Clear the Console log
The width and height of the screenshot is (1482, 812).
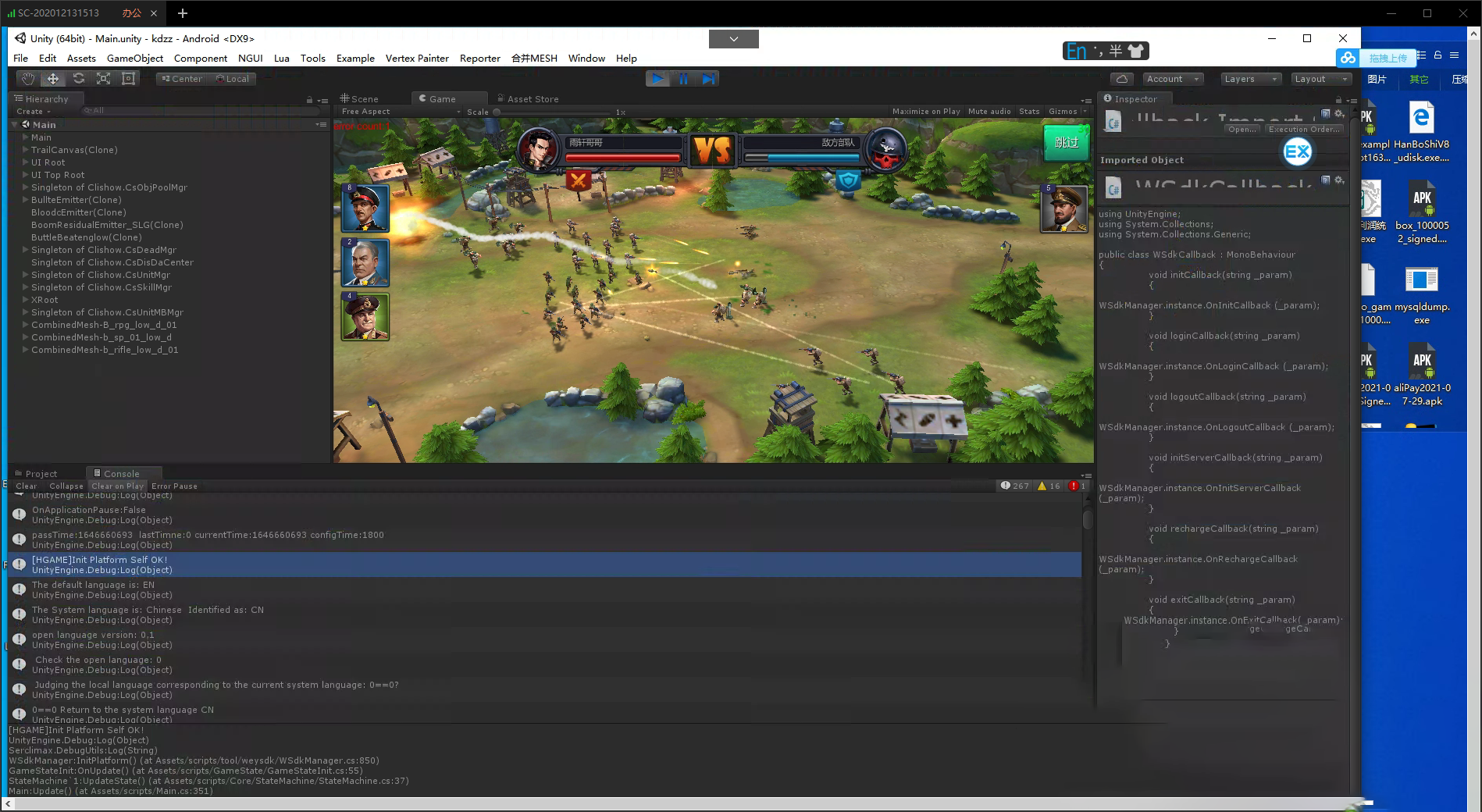click(26, 486)
